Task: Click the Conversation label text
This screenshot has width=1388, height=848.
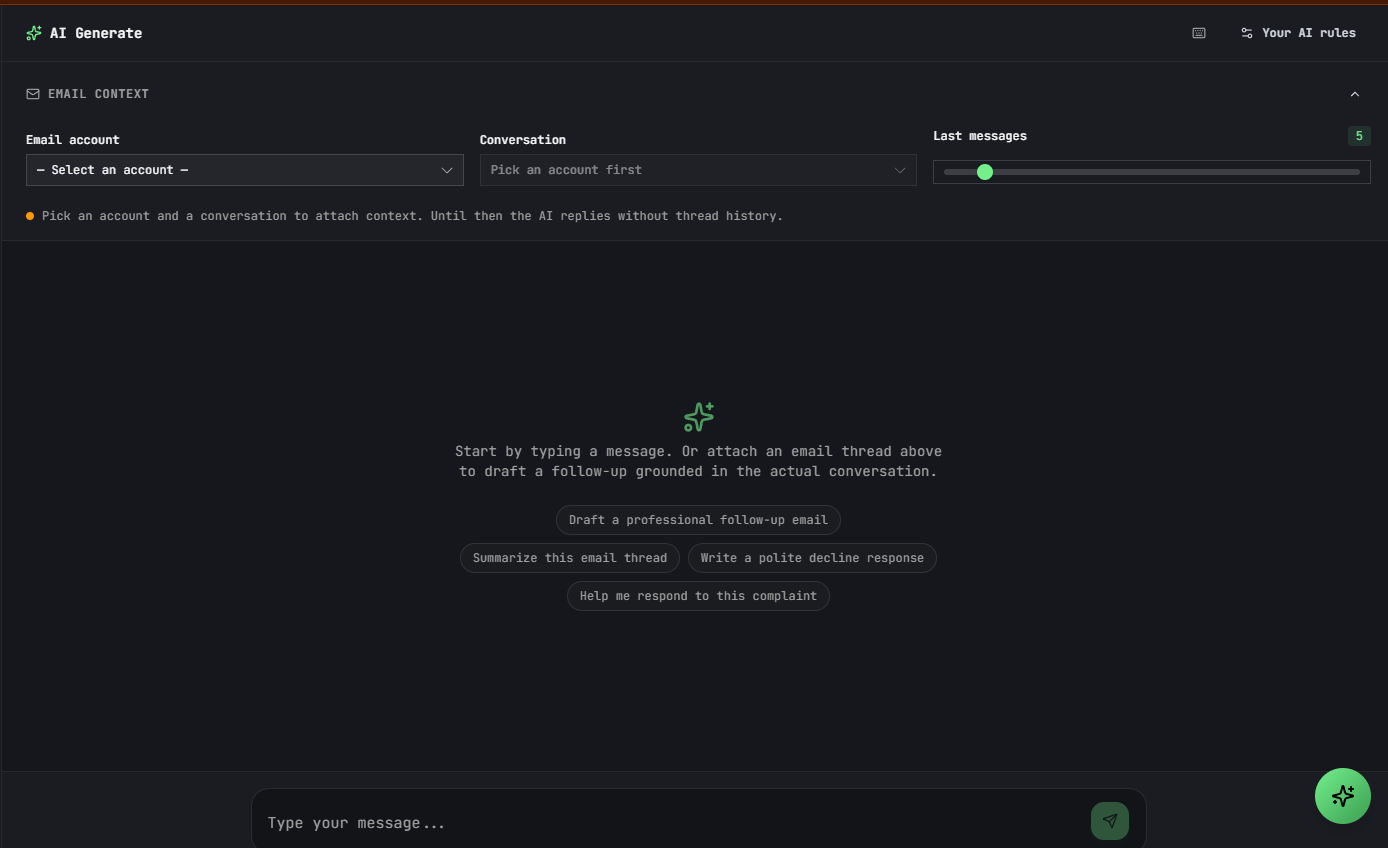Action: tap(523, 140)
